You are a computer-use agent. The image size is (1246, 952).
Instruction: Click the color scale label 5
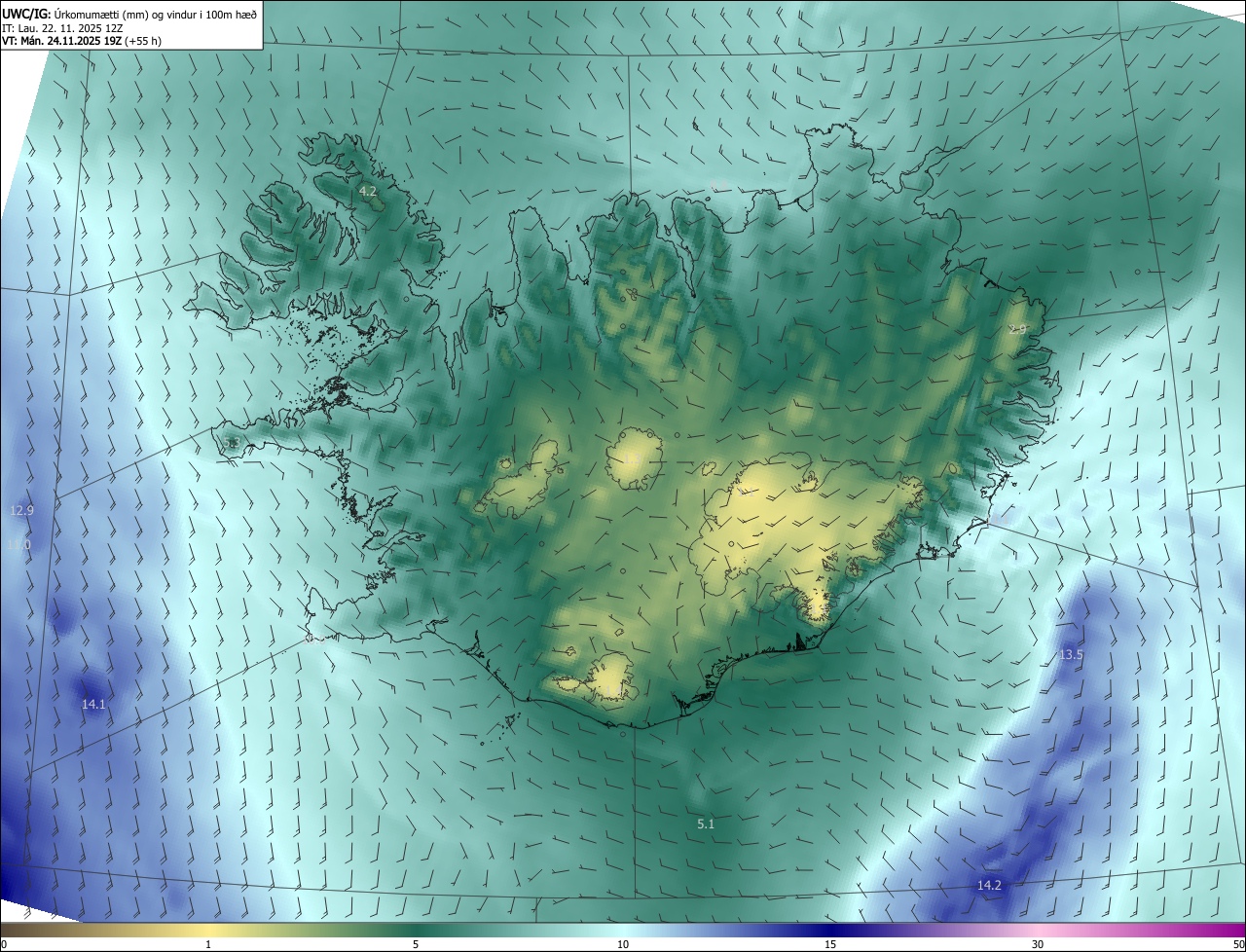point(416,944)
